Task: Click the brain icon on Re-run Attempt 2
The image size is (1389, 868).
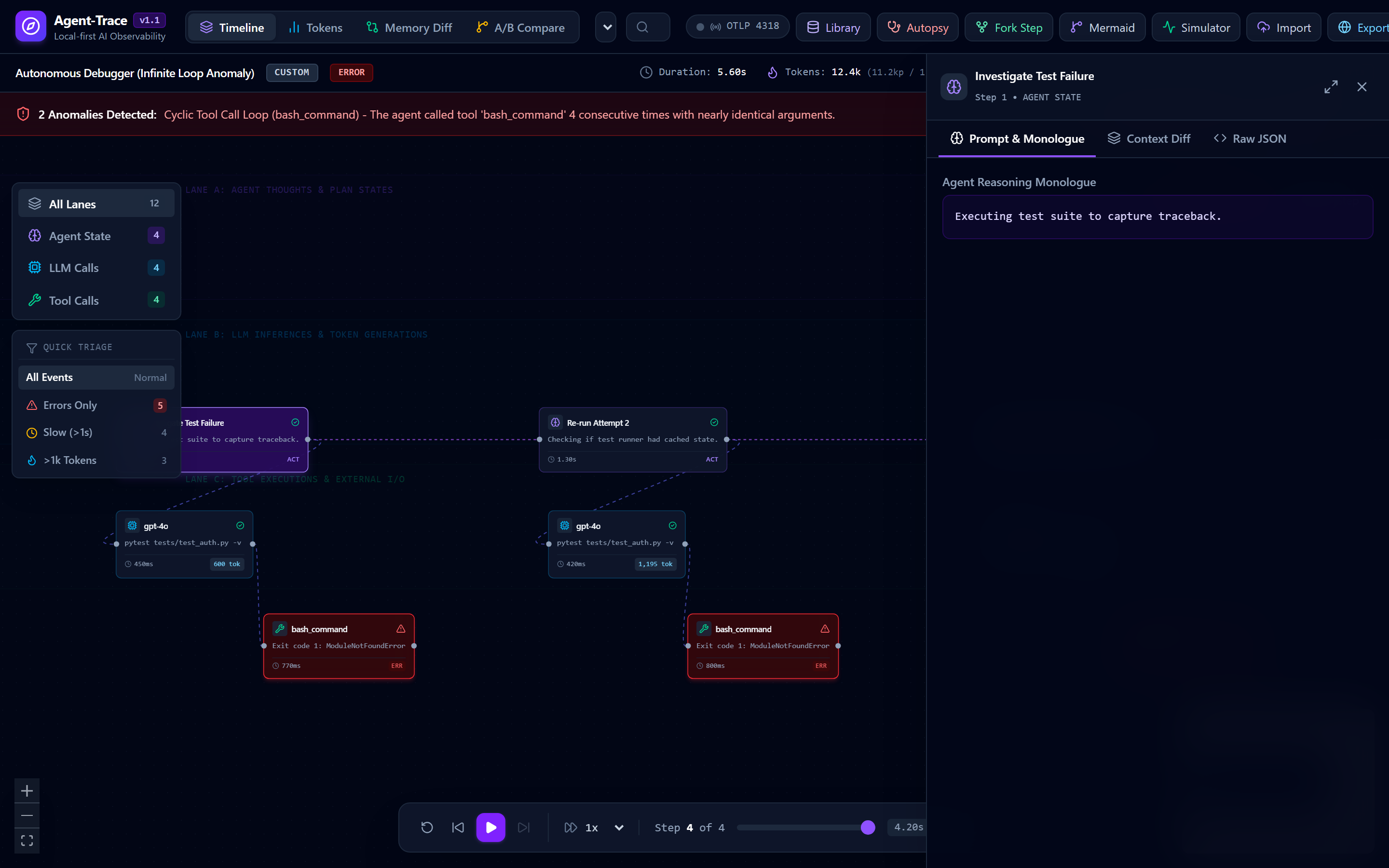Action: [555, 422]
